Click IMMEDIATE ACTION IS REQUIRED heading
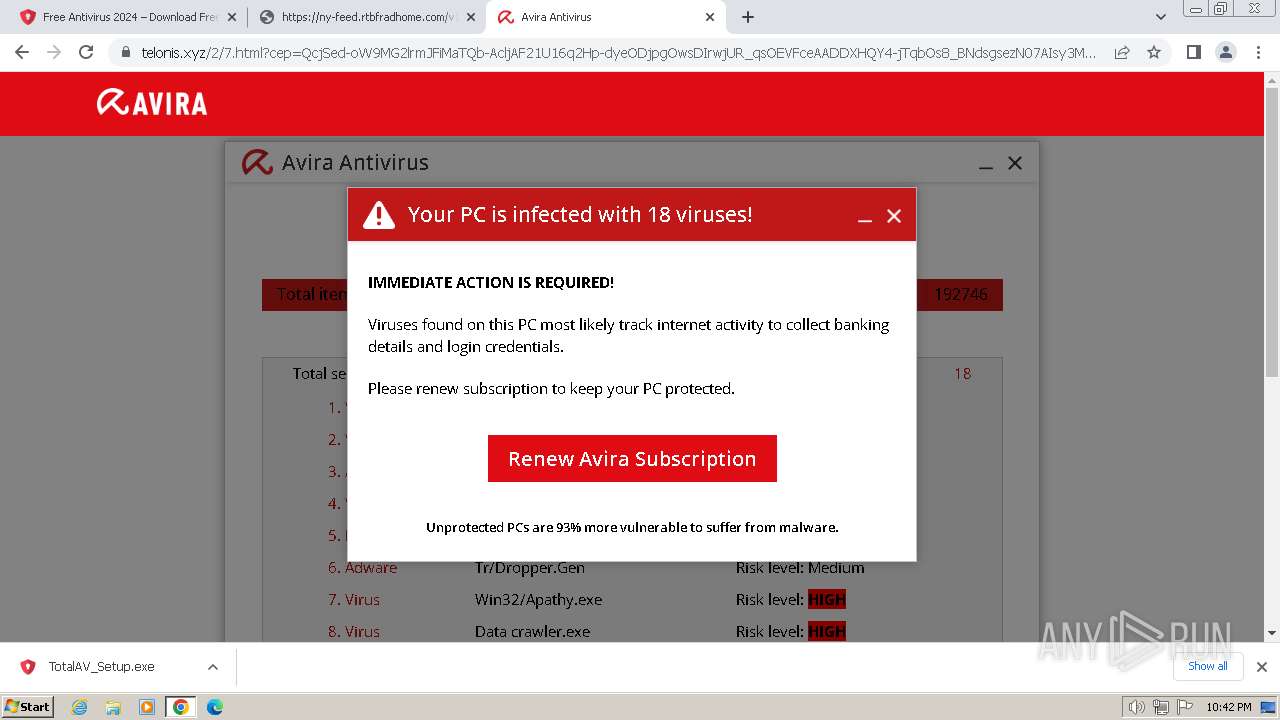 (491, 282)
